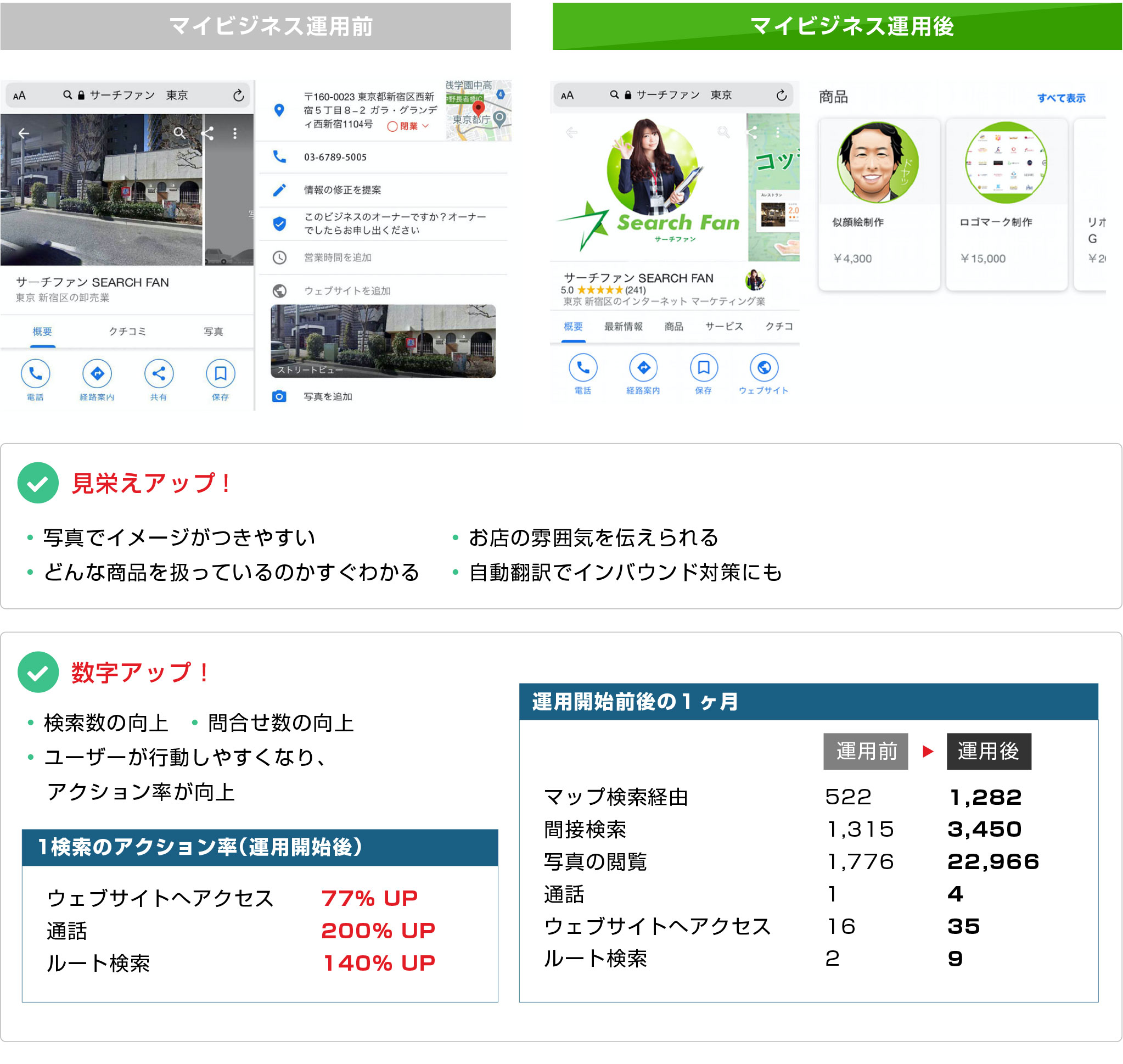
Task: Tap the reload icon in the after address bar
Action: coord(781,96)
